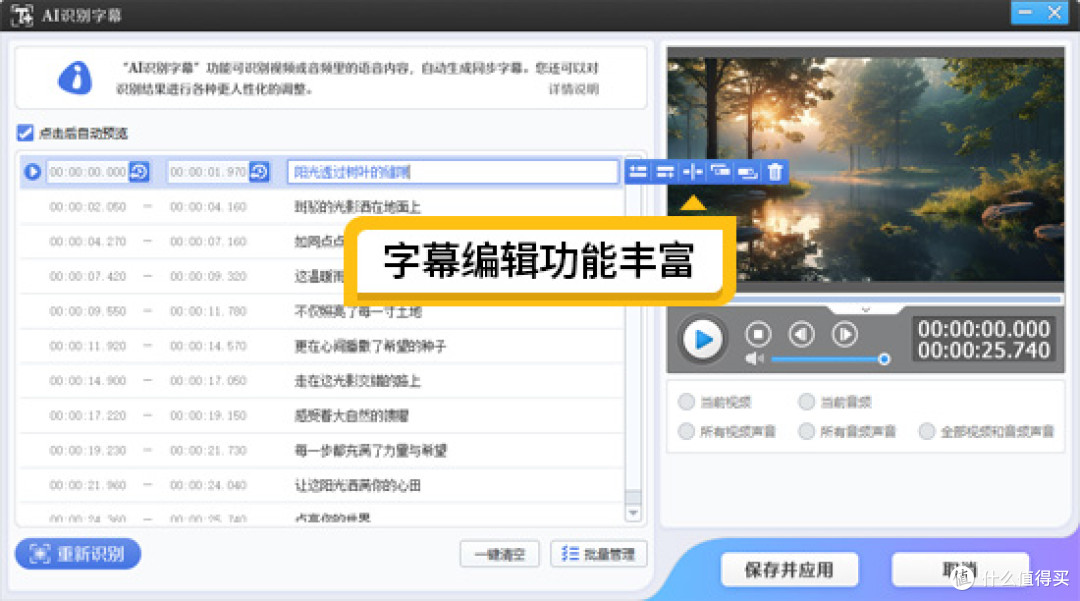Reset end time 00:00:01.970 with clock icon
The width and height of the screenshot is (1080, 601).
260,171
